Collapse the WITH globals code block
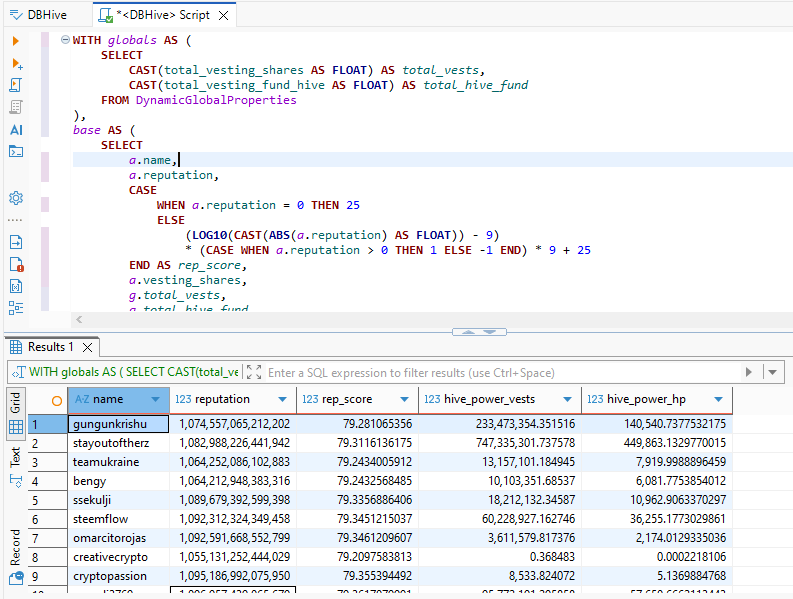The height and width of the screenshot is (599, 793). click(x=65, y=39)
